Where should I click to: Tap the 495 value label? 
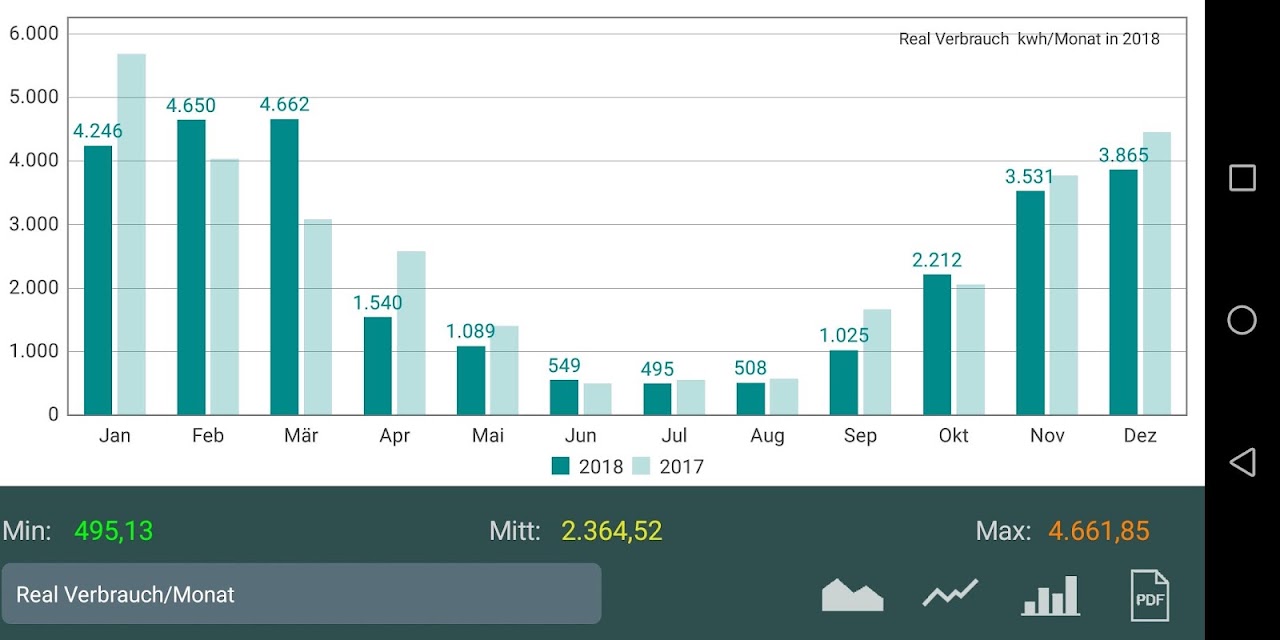657,370
